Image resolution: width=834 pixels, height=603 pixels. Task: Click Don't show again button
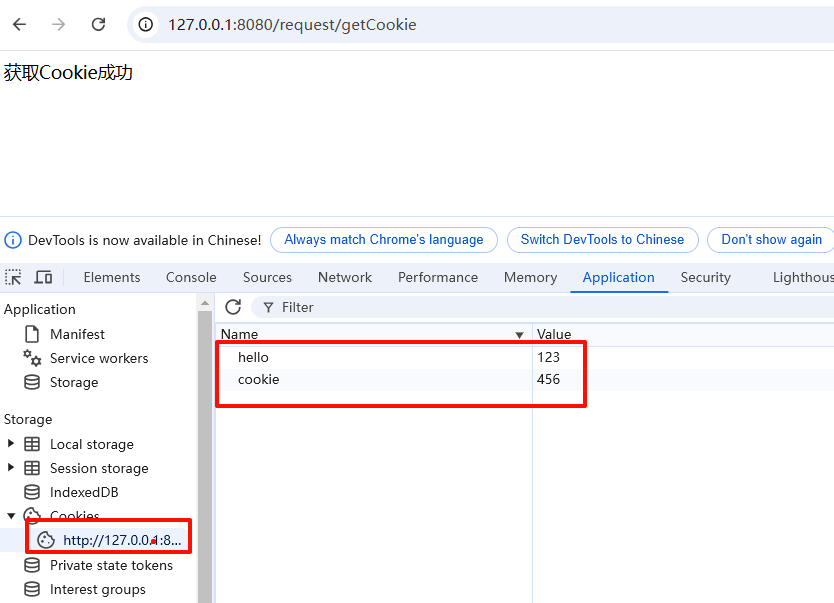pos(771,240)
